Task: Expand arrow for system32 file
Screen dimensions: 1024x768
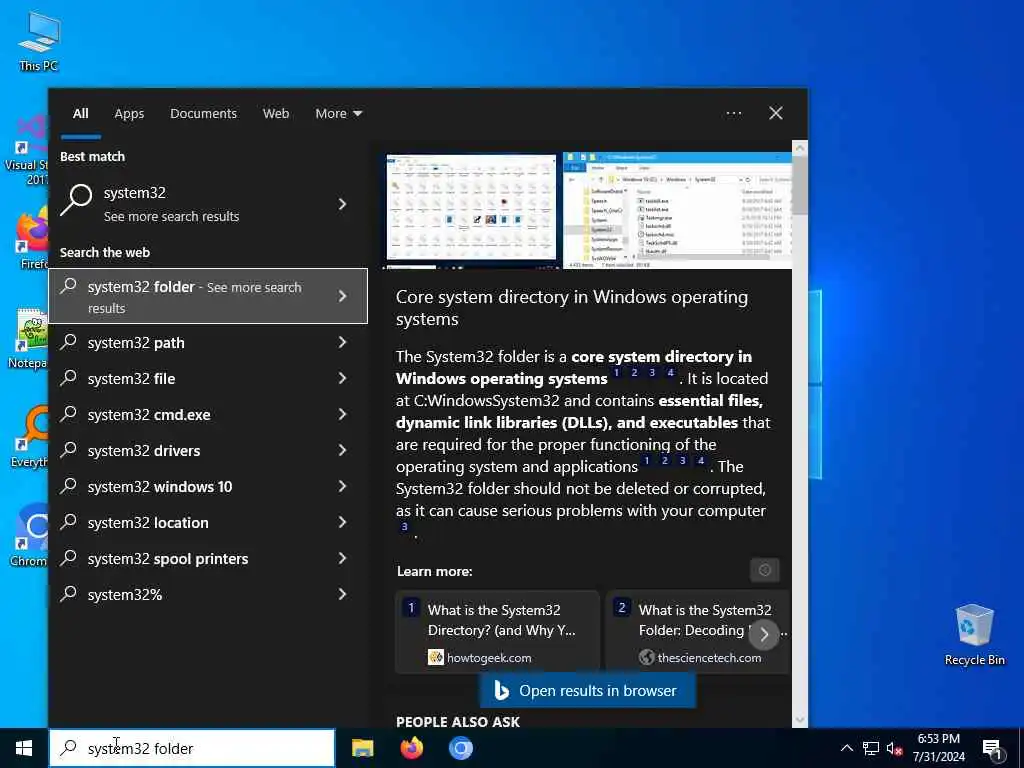Action: tap(342, 378)
